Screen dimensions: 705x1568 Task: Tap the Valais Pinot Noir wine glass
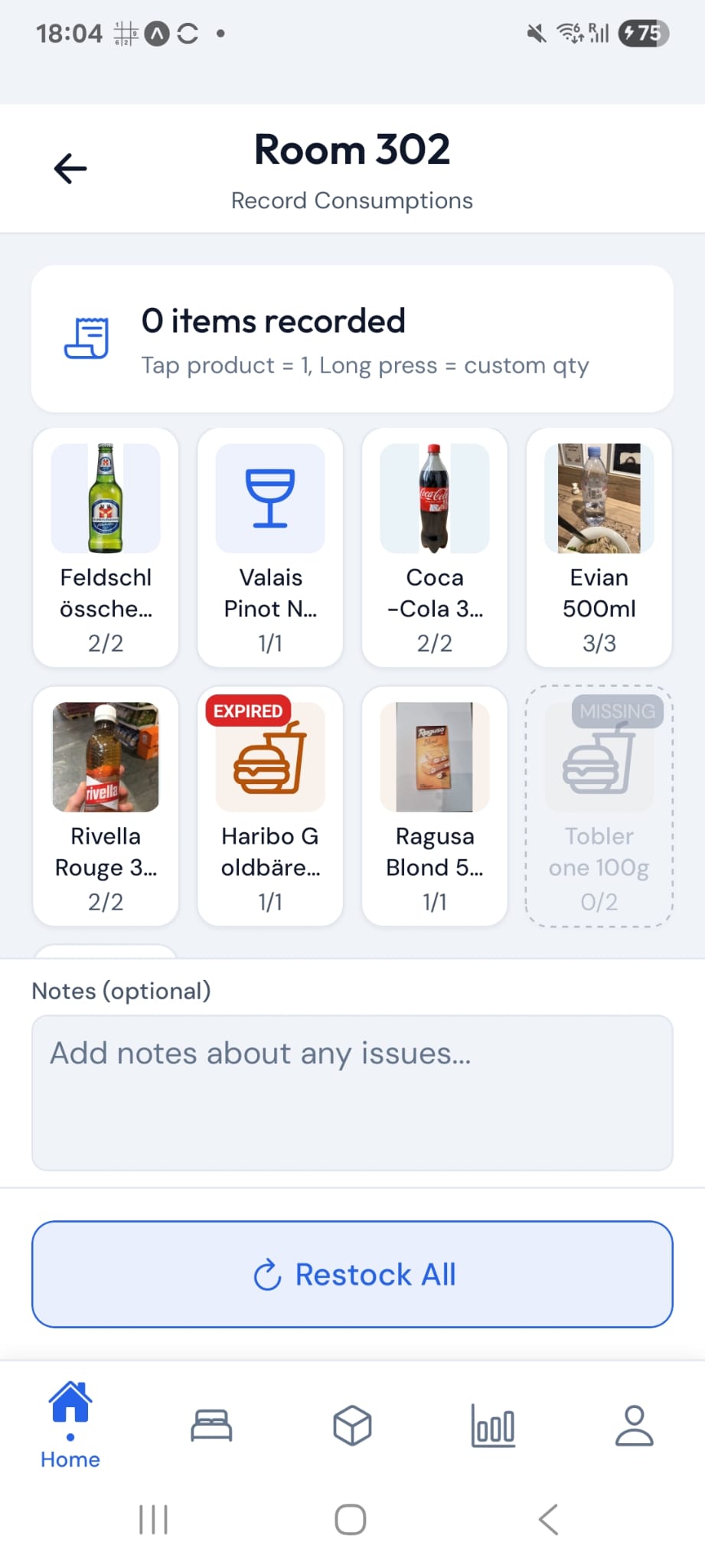coord(270,547)
